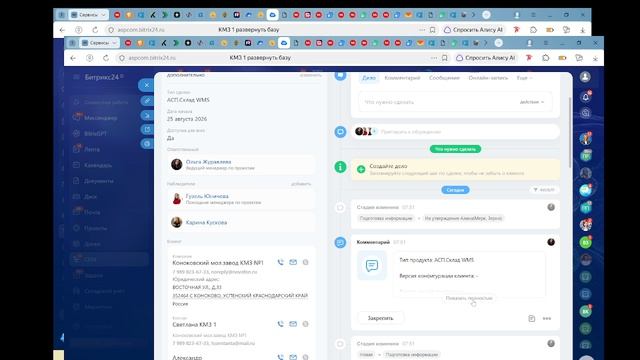Click изменить in the Дополнительно section header
Screen dimensions: 640x360
coord(311,75)
